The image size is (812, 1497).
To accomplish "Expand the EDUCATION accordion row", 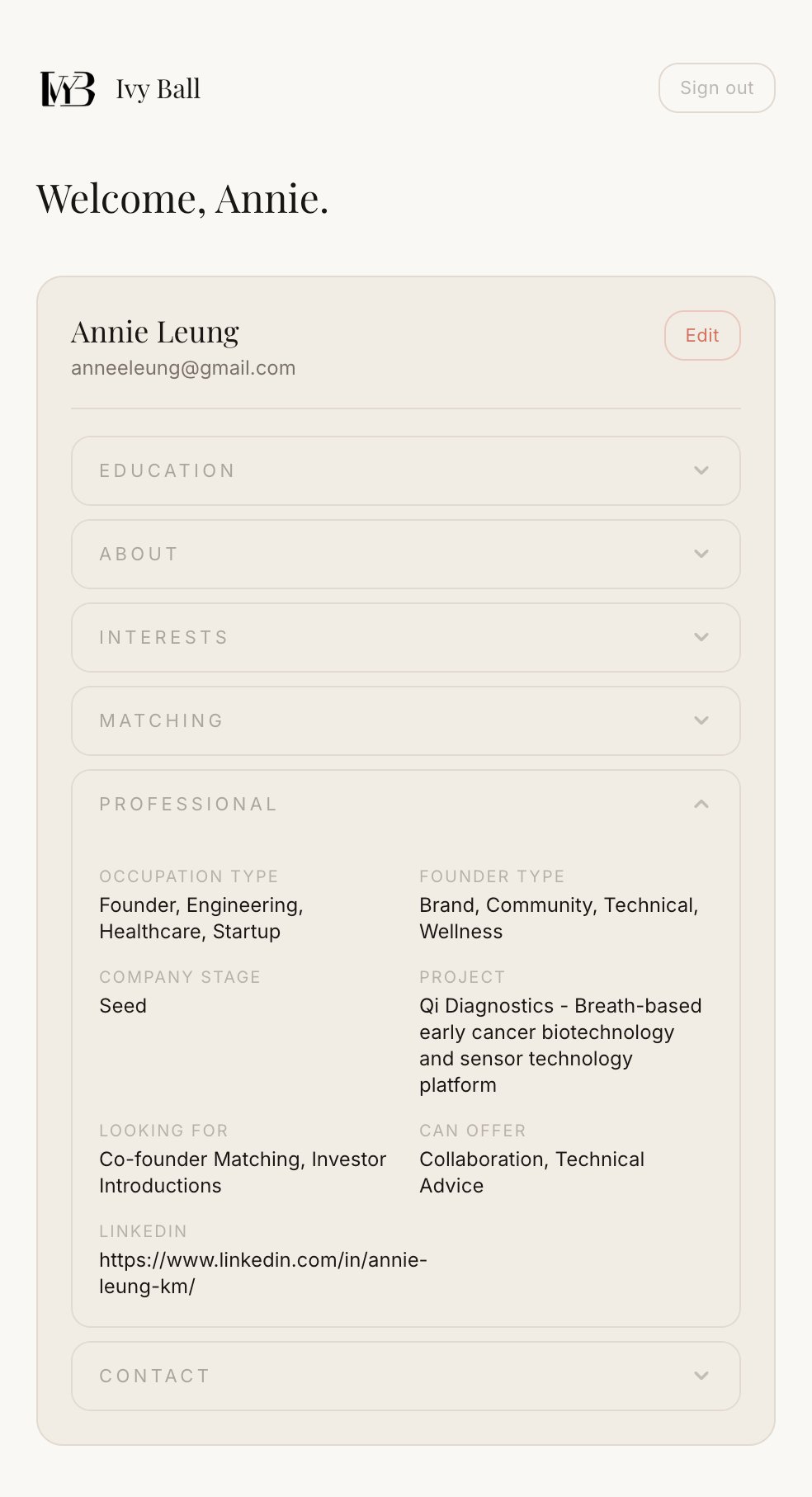I will click(406, 470).
